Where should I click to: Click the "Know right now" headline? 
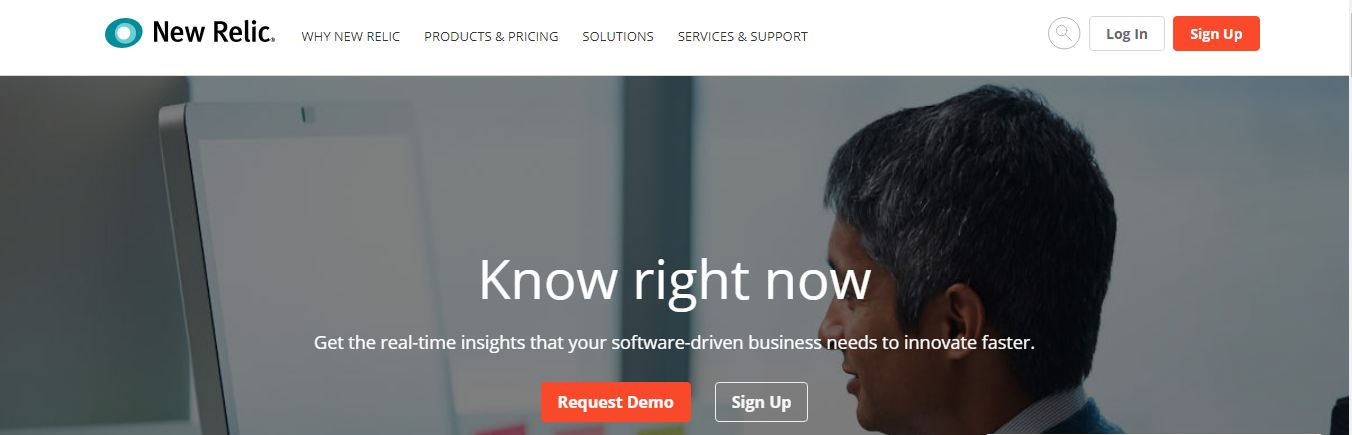(675, 281)
